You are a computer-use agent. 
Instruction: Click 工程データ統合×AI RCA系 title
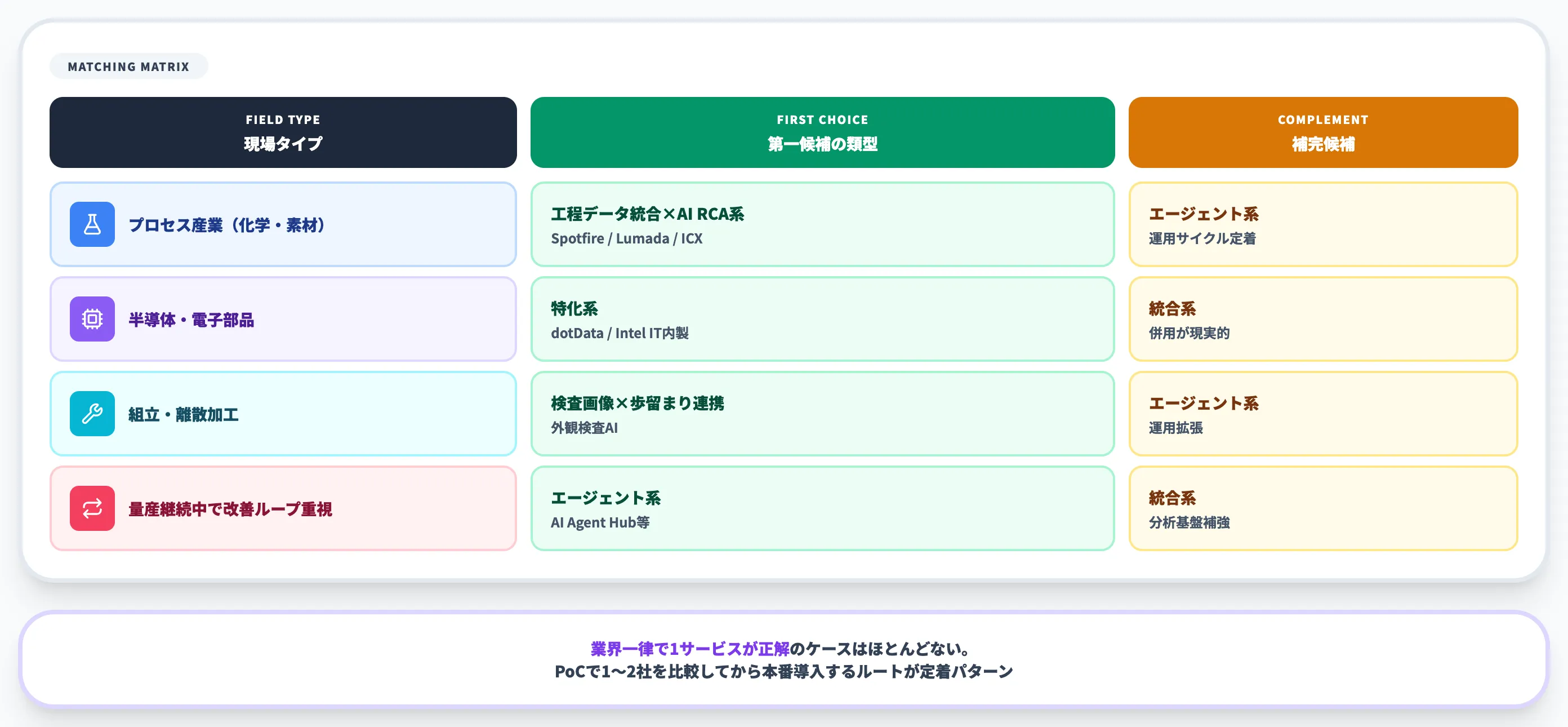point(647,214)
